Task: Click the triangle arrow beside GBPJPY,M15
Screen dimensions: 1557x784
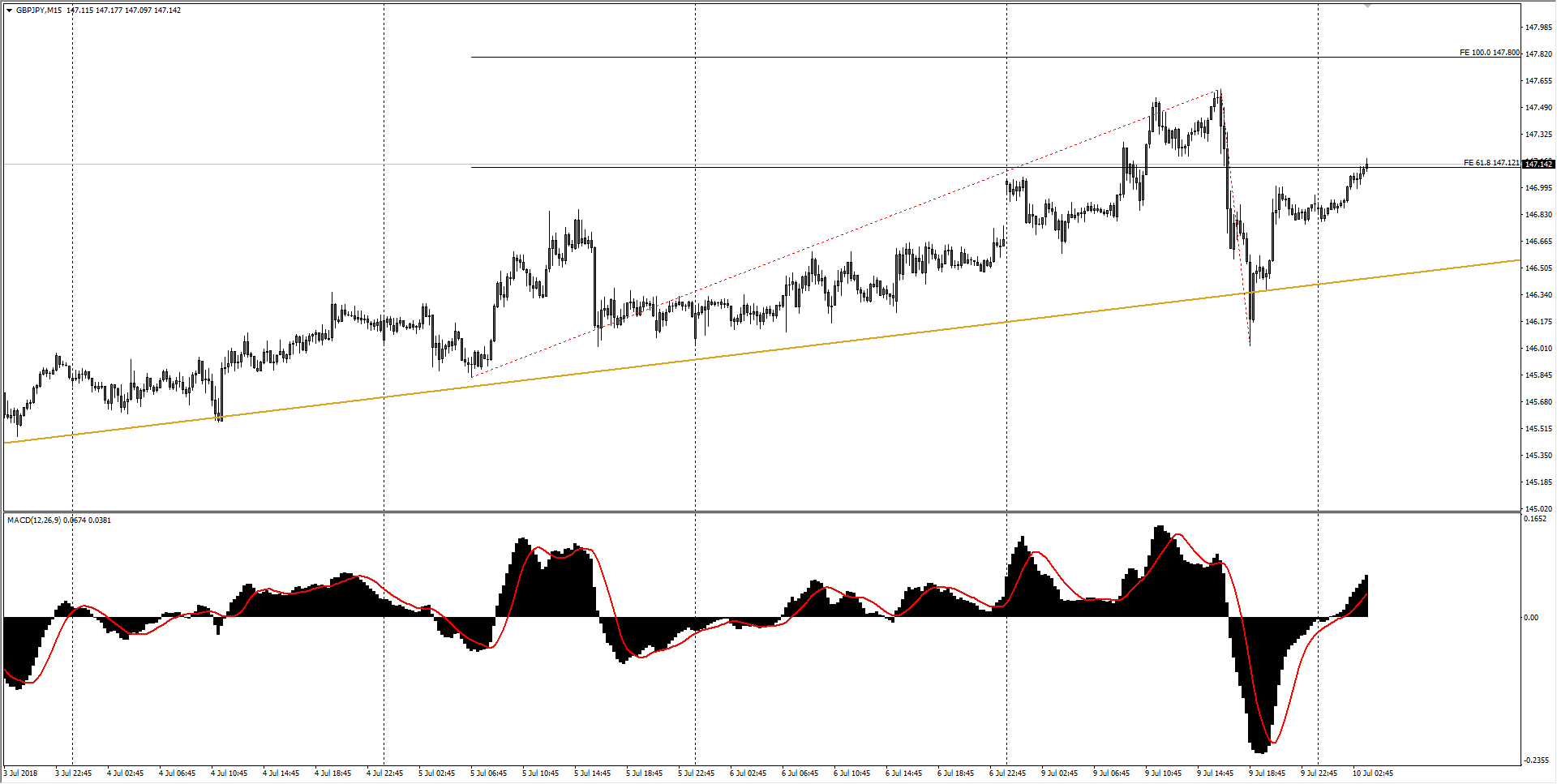Action: [9, 11]
